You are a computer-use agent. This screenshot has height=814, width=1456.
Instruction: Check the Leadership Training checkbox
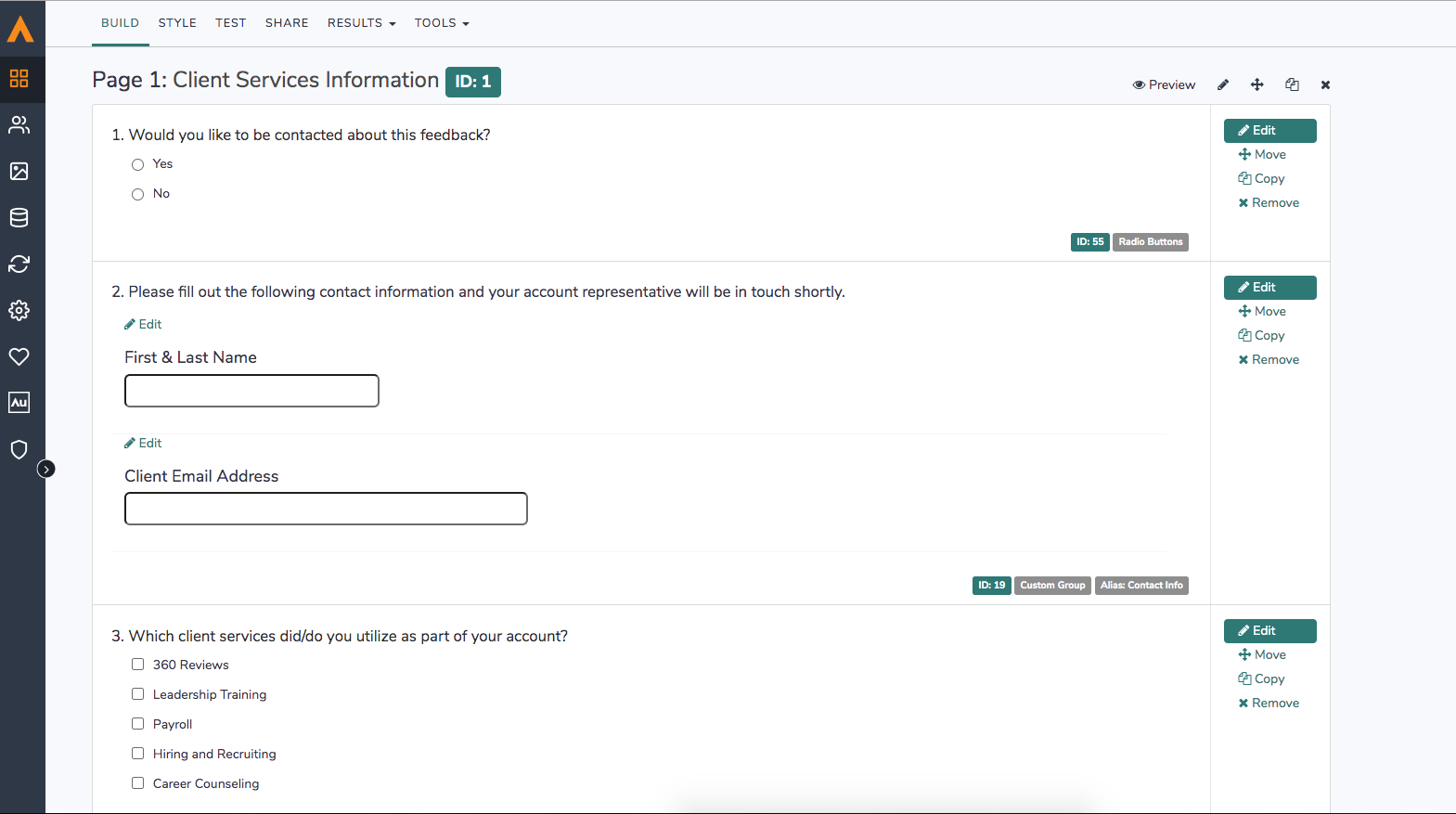[137, 694]
